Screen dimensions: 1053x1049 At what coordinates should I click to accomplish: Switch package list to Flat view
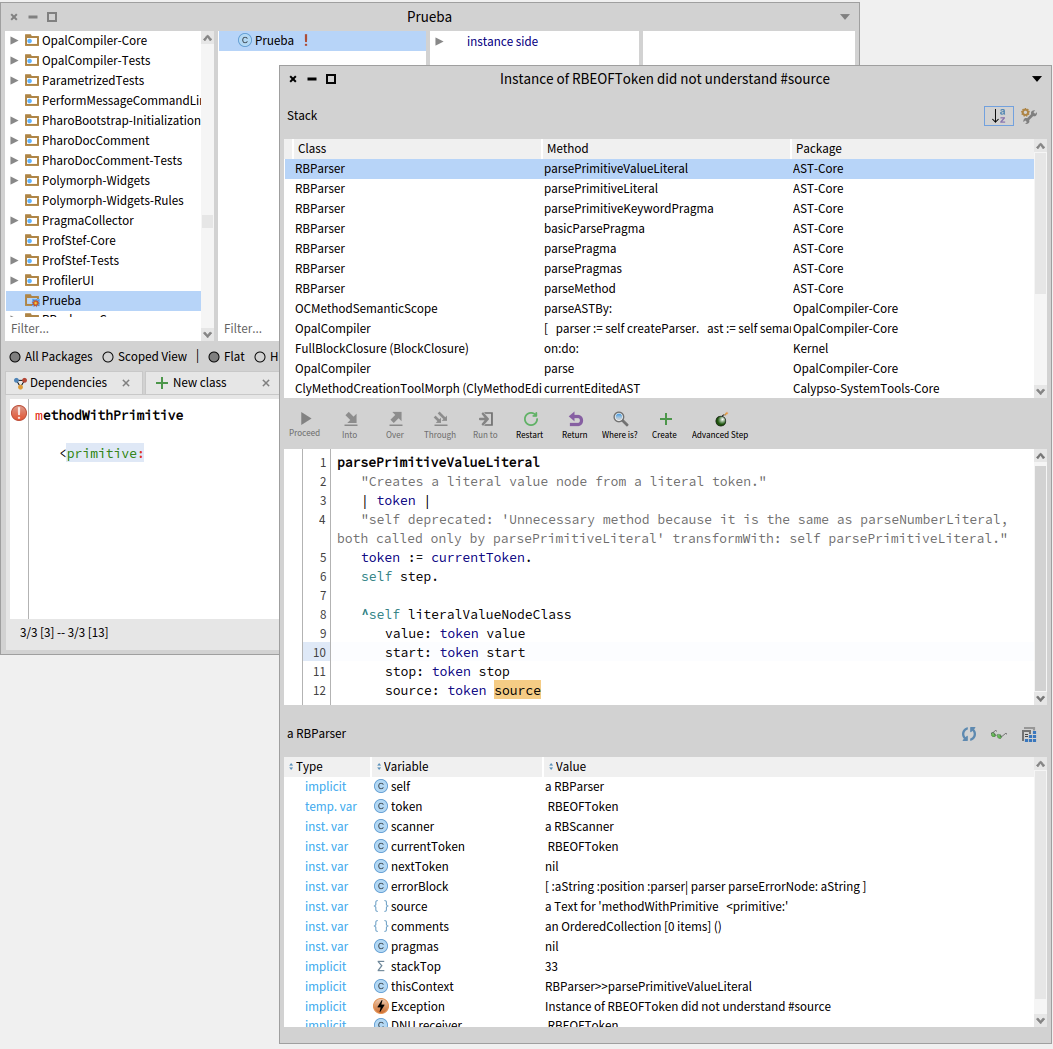click(215, 356)
